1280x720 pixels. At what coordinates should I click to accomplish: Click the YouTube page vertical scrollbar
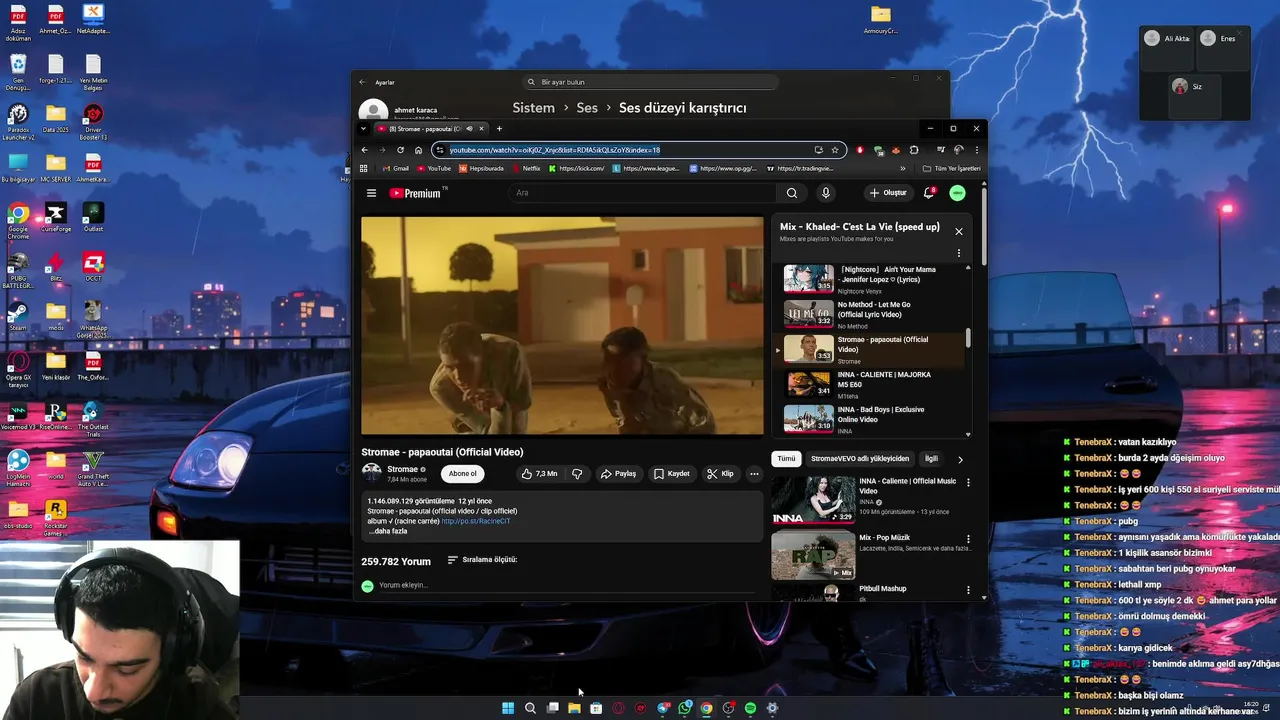coord(984,225)
